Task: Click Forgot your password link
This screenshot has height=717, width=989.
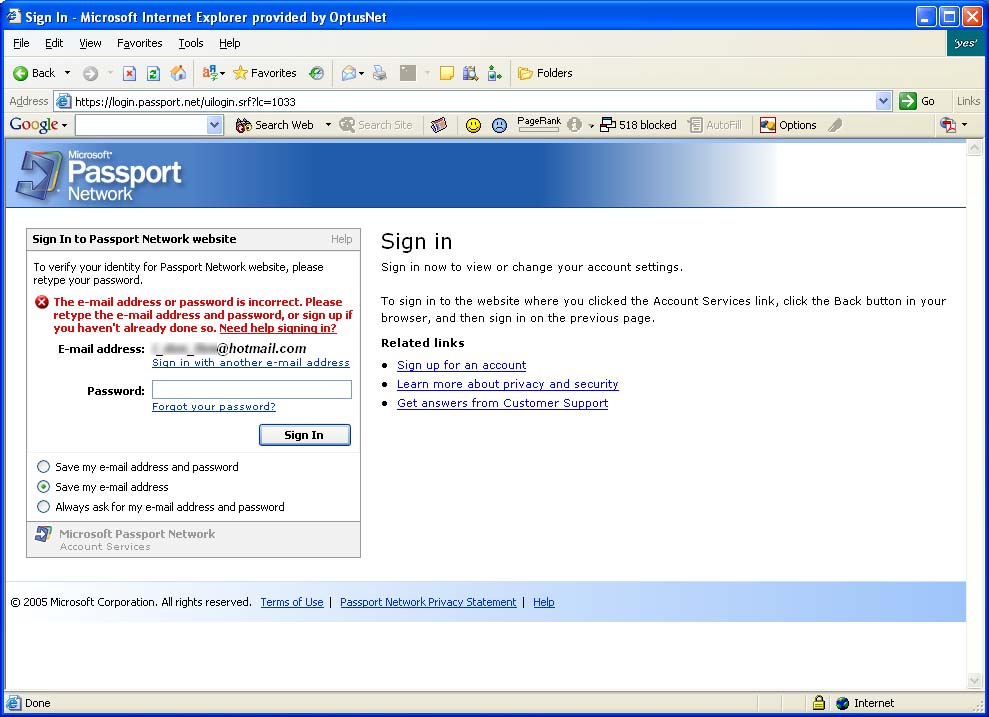Action: coord(214,407)
